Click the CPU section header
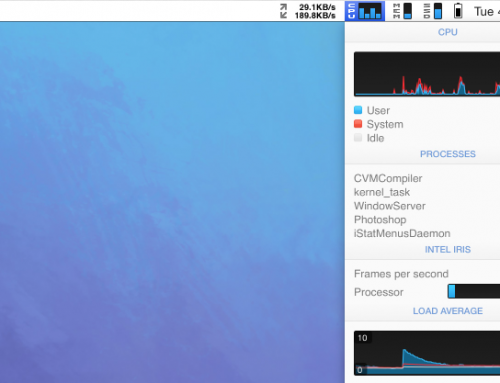This screenshot has width=500, height=383. coord(447,32)
